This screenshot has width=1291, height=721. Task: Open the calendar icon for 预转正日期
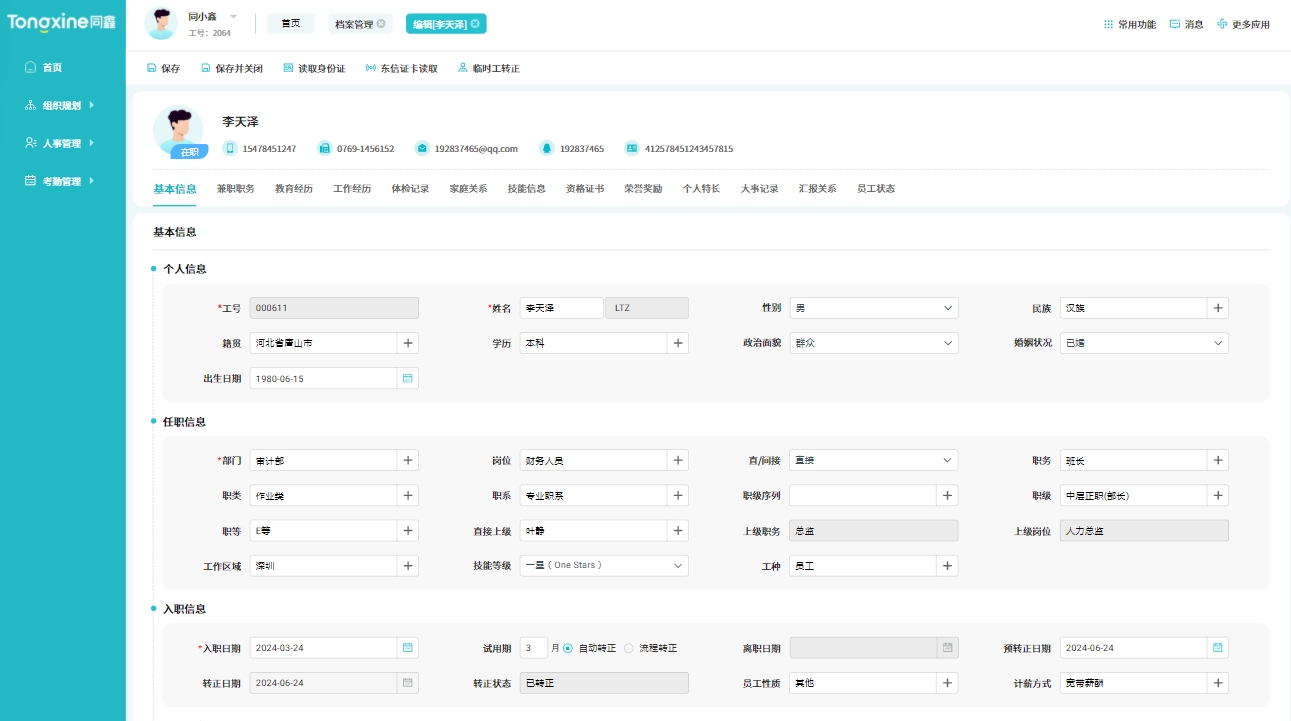1218,648
